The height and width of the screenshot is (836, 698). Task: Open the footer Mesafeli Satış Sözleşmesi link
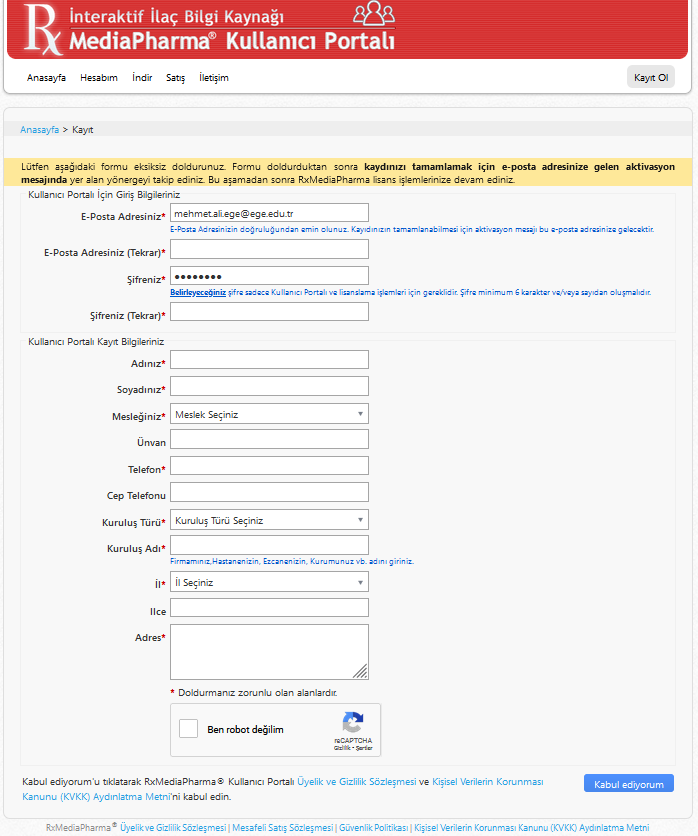click(x=283, y=827)
